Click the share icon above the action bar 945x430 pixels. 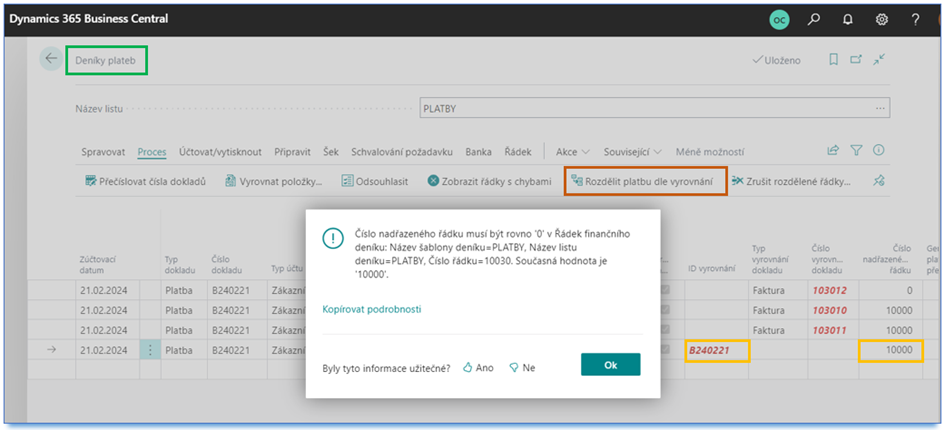coord(833,151)
